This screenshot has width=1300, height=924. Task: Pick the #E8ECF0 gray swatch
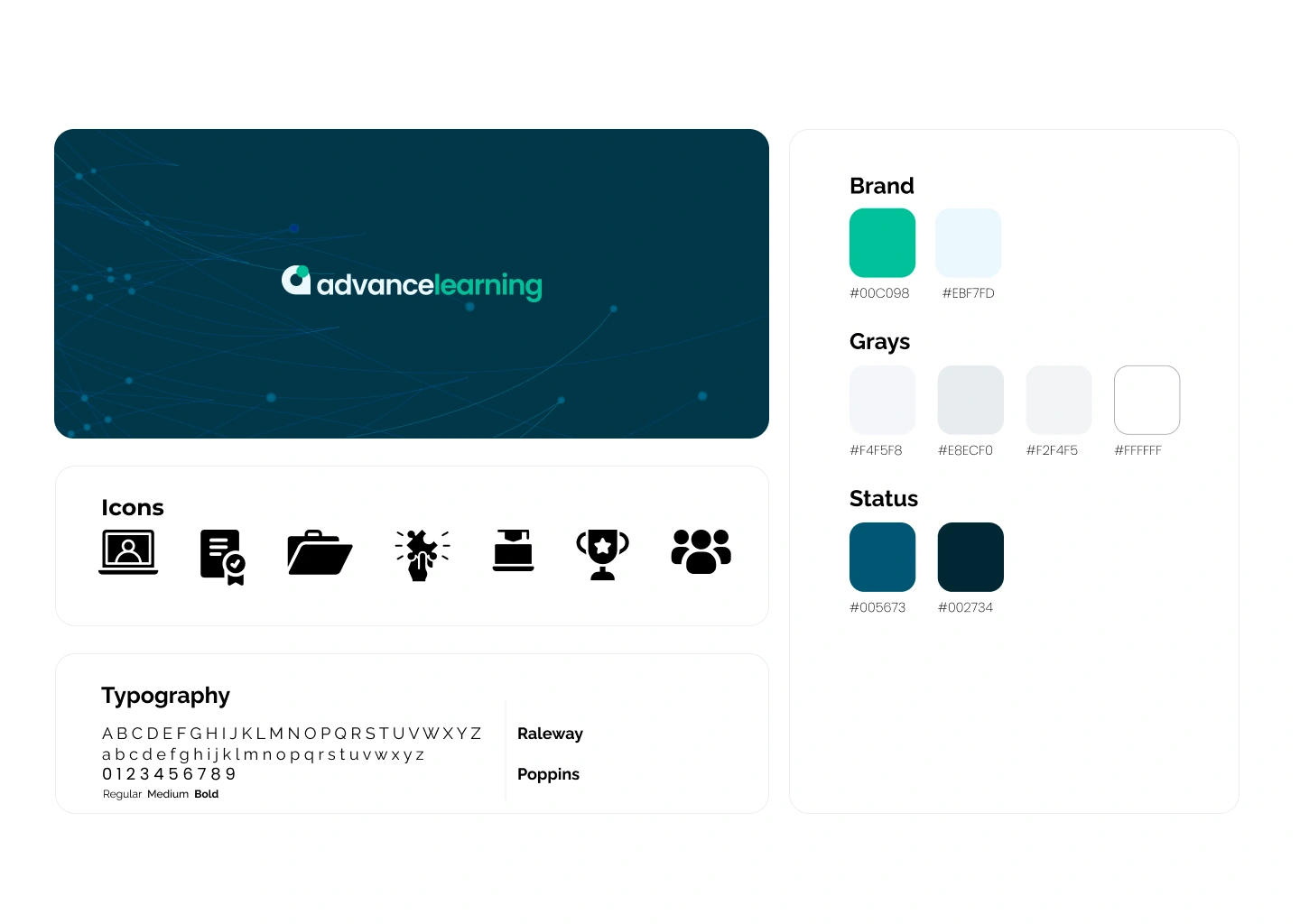pyautogui.click(x=970, y=400)
